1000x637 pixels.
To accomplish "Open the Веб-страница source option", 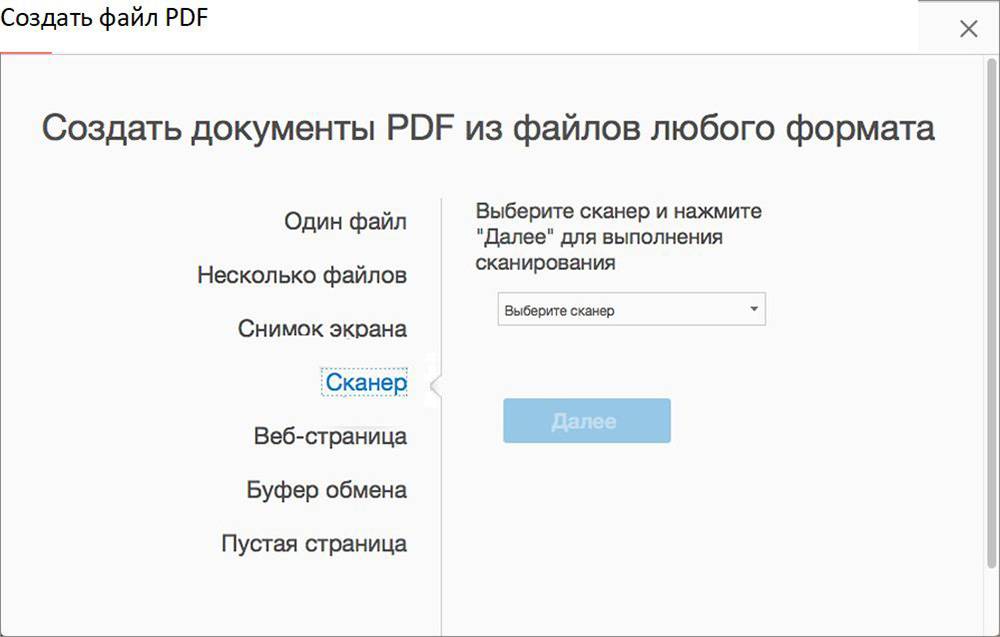I will tap(330, 437).
